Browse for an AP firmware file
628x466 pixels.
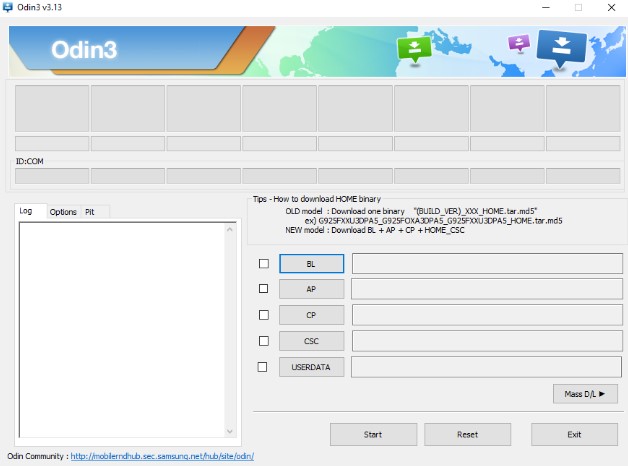(x=311, y=289)
